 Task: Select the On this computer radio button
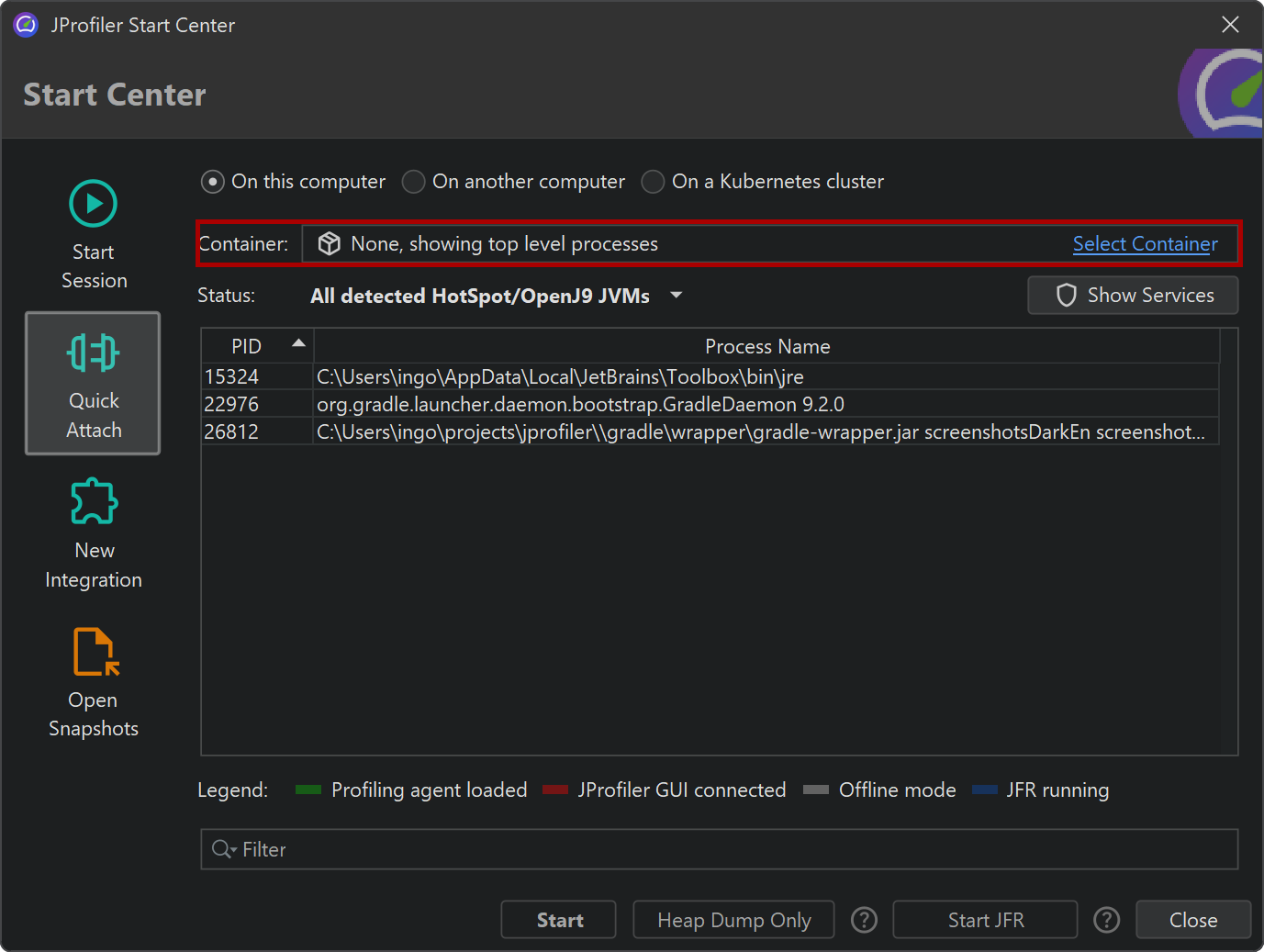click(213, 182)
